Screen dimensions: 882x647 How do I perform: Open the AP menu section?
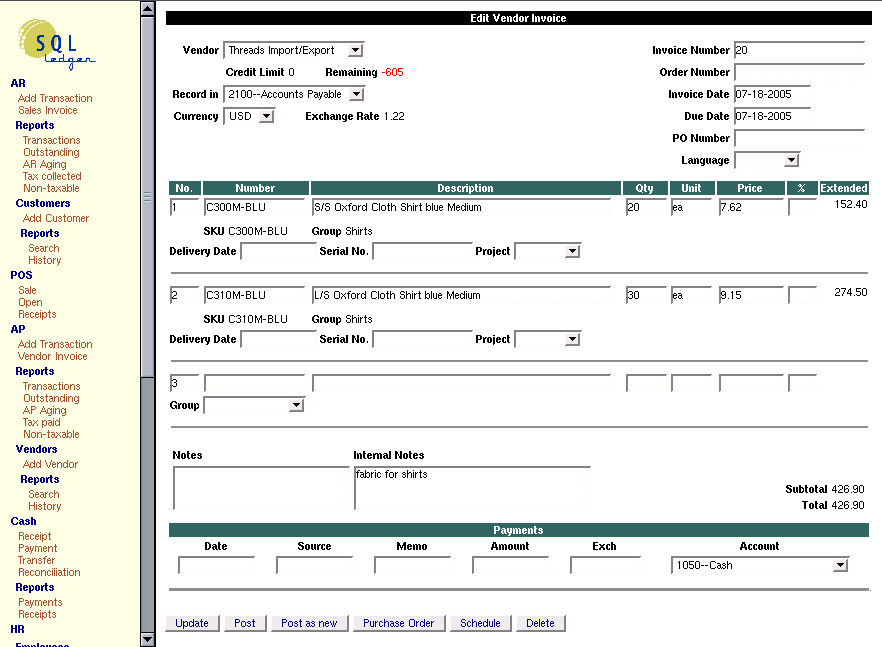tap(18, 329)
